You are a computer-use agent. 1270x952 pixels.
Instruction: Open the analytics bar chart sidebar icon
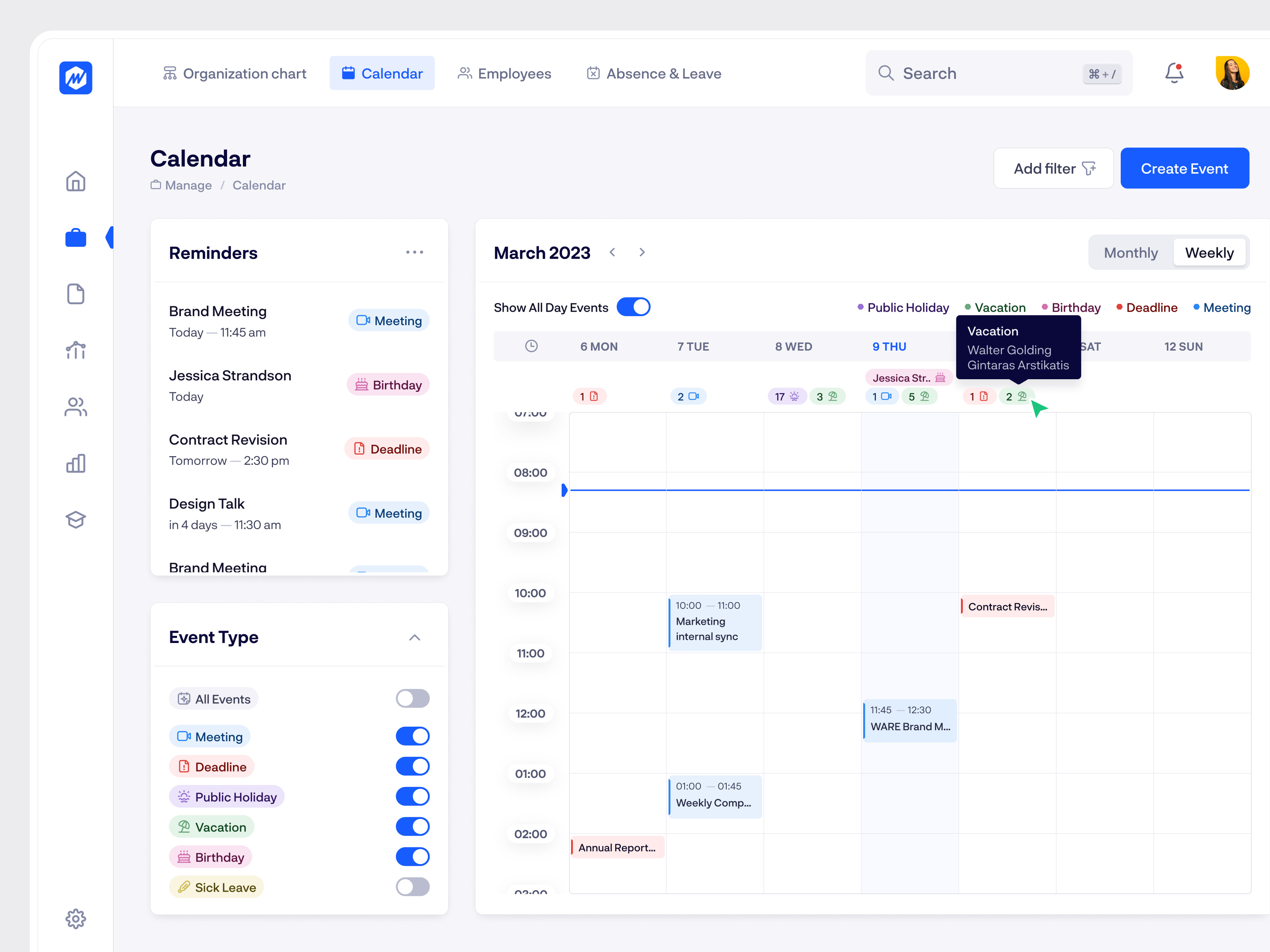[x=75, y=463]
